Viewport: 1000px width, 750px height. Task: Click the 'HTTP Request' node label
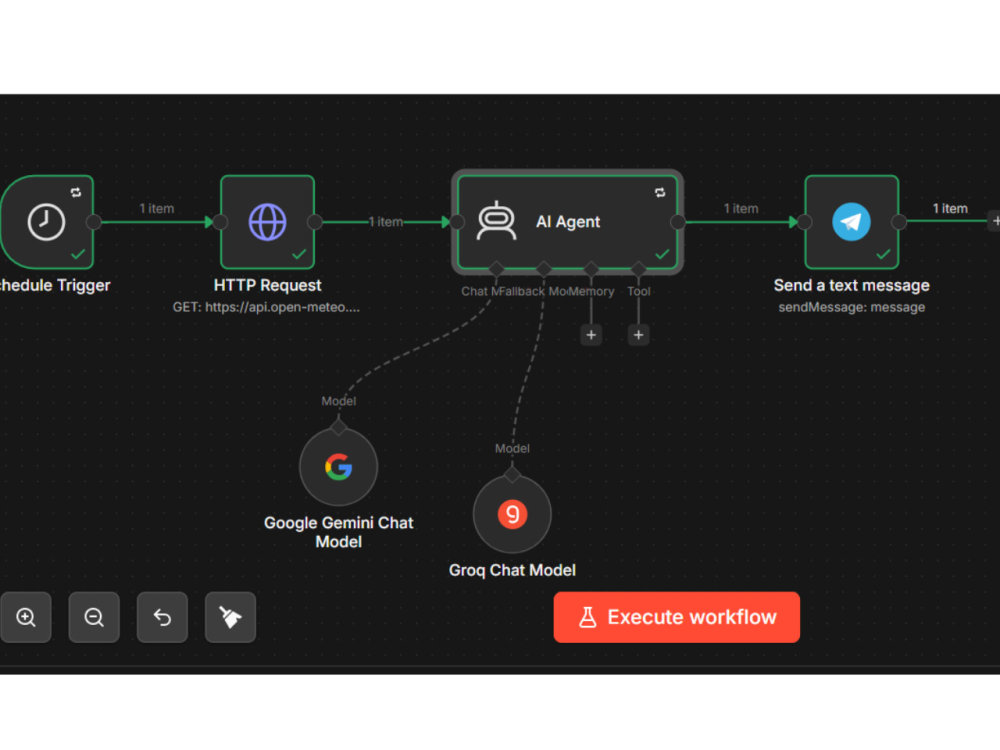(x=267, y=285)
